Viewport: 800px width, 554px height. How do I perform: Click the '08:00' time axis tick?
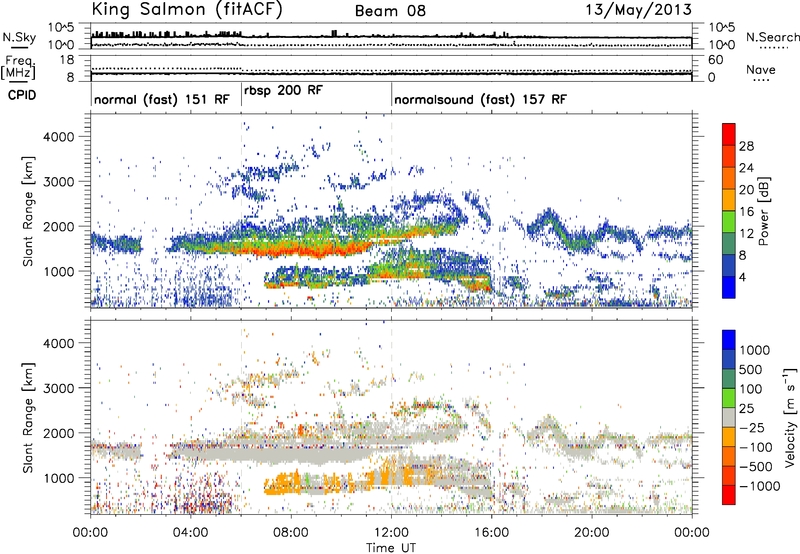(x=291, y=532)
